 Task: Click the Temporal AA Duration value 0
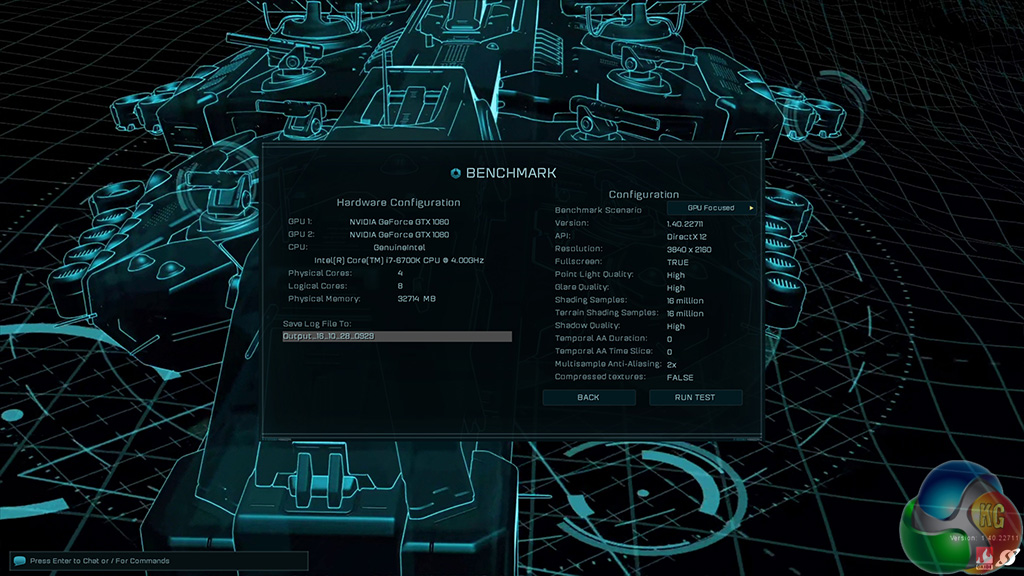tap(669, 340)
